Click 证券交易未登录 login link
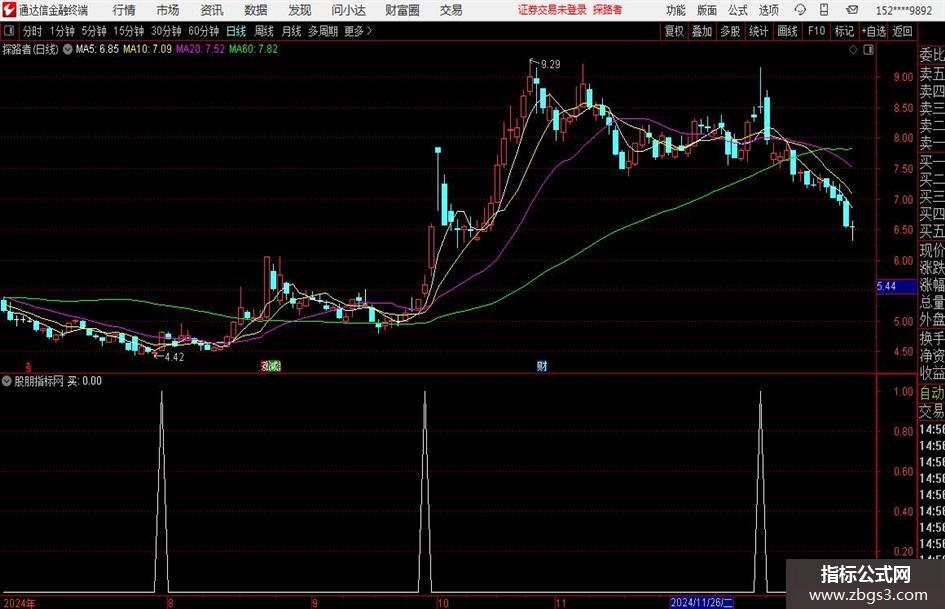The height and width of the screenshot is (609, 945). coord(552,10)
